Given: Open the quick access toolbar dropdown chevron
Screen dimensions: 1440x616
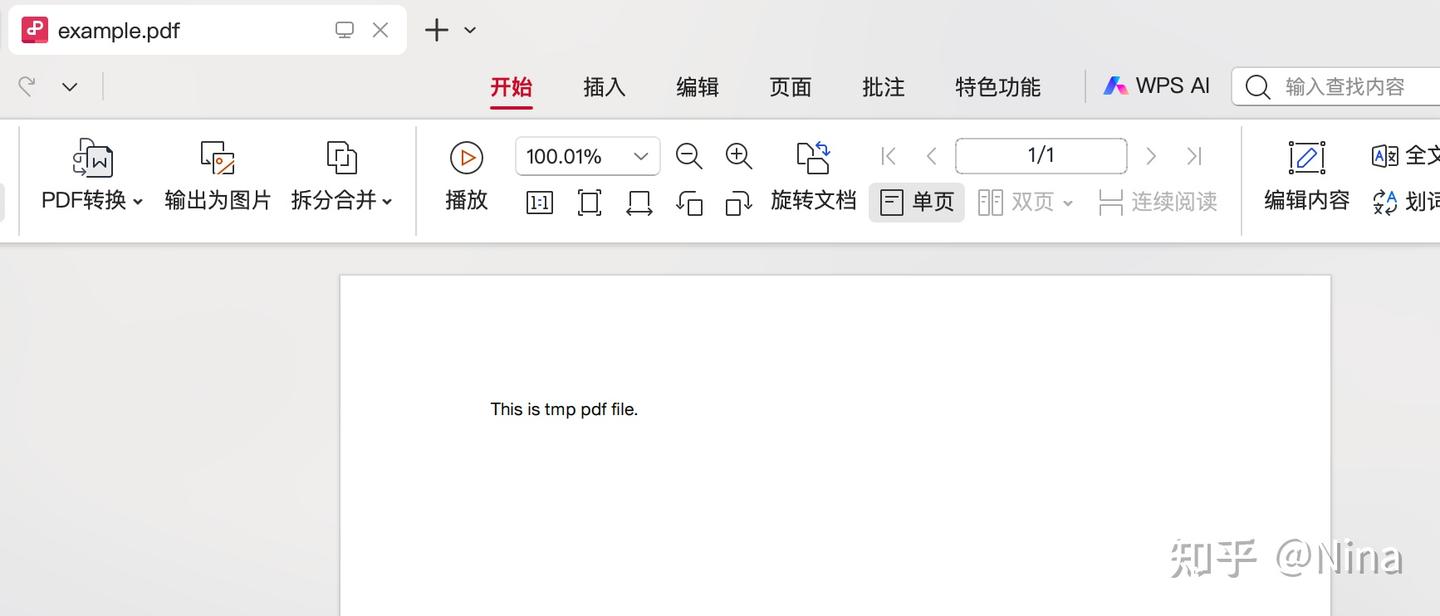Looking at the screenshot, I should click(70, 87).
